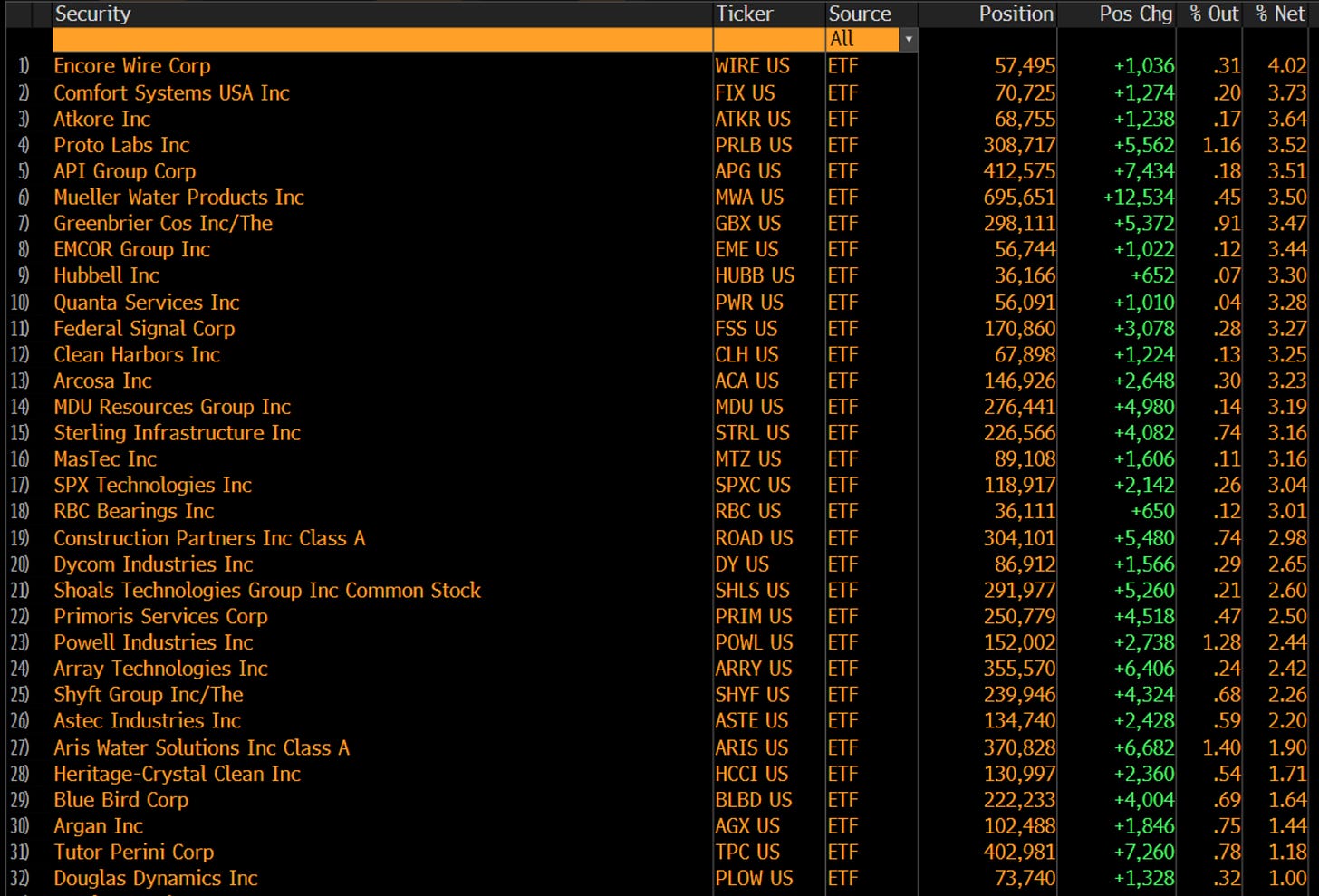Click ticker HUBB US
This screenshot has width=1319, height=896.
pyautogui.click(x=755, y=275)
